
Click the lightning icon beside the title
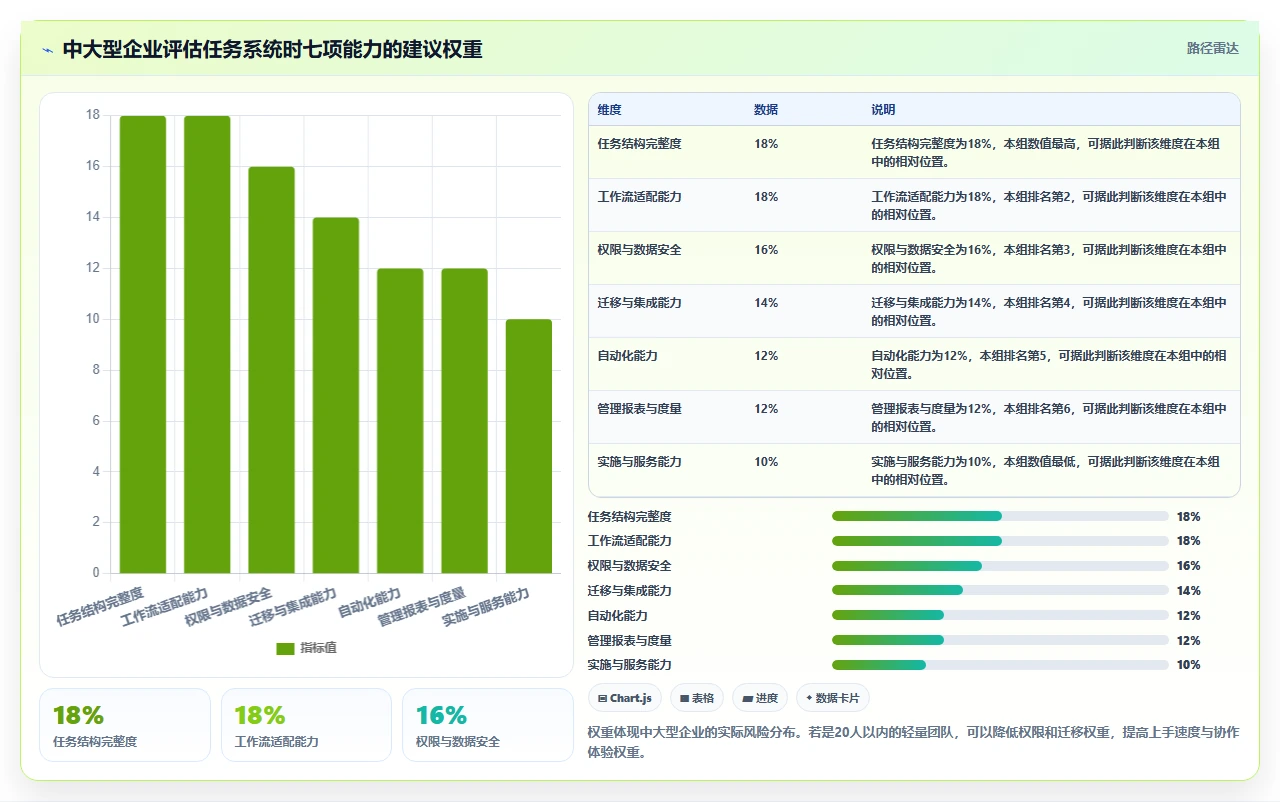[x=48, y=49]
